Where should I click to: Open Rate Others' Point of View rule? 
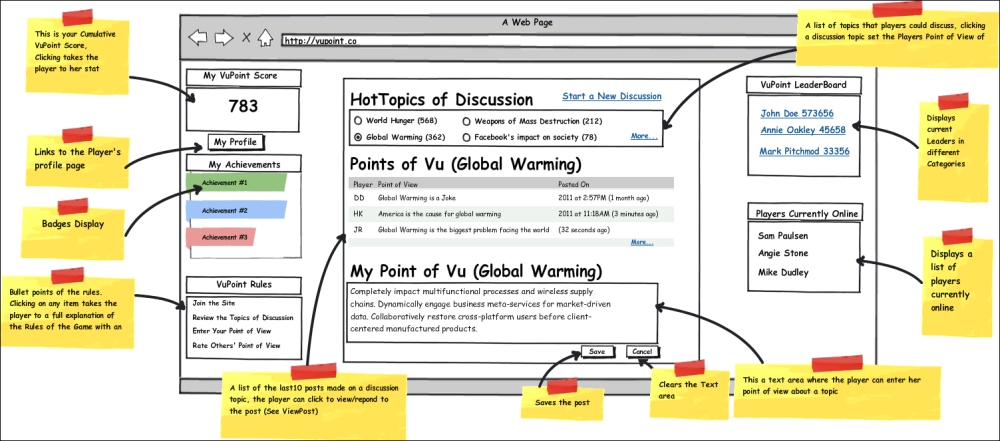click(x=236, y=345)
